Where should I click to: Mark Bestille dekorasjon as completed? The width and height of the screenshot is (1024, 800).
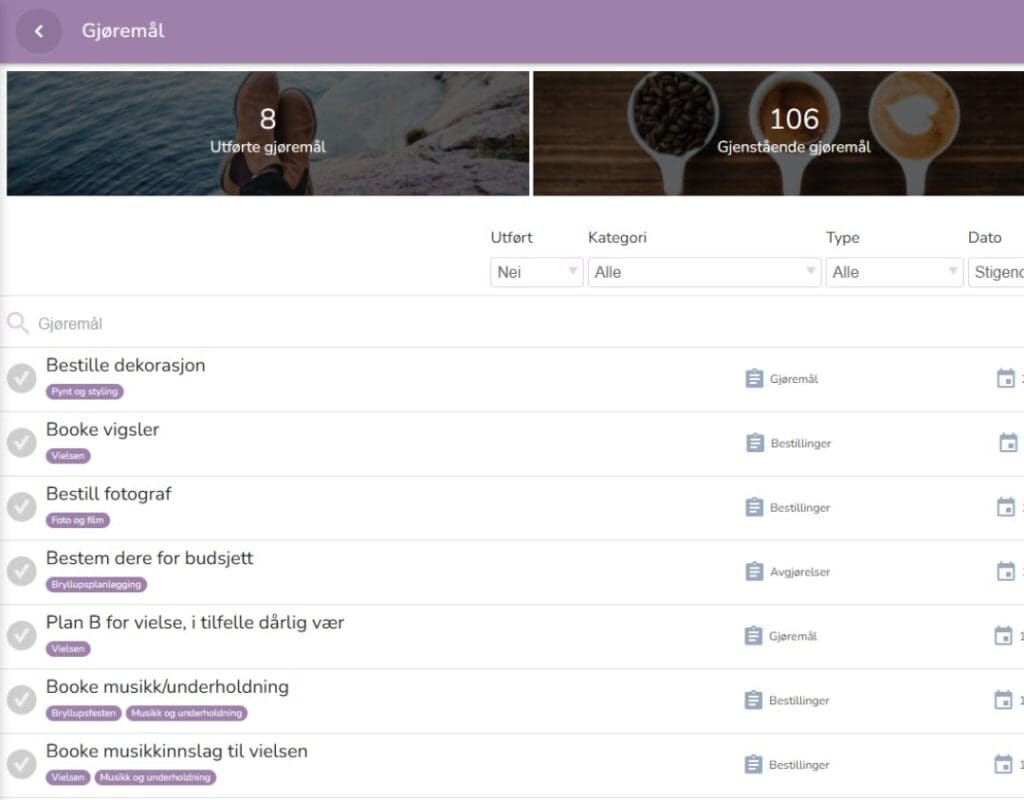(22, 379)
